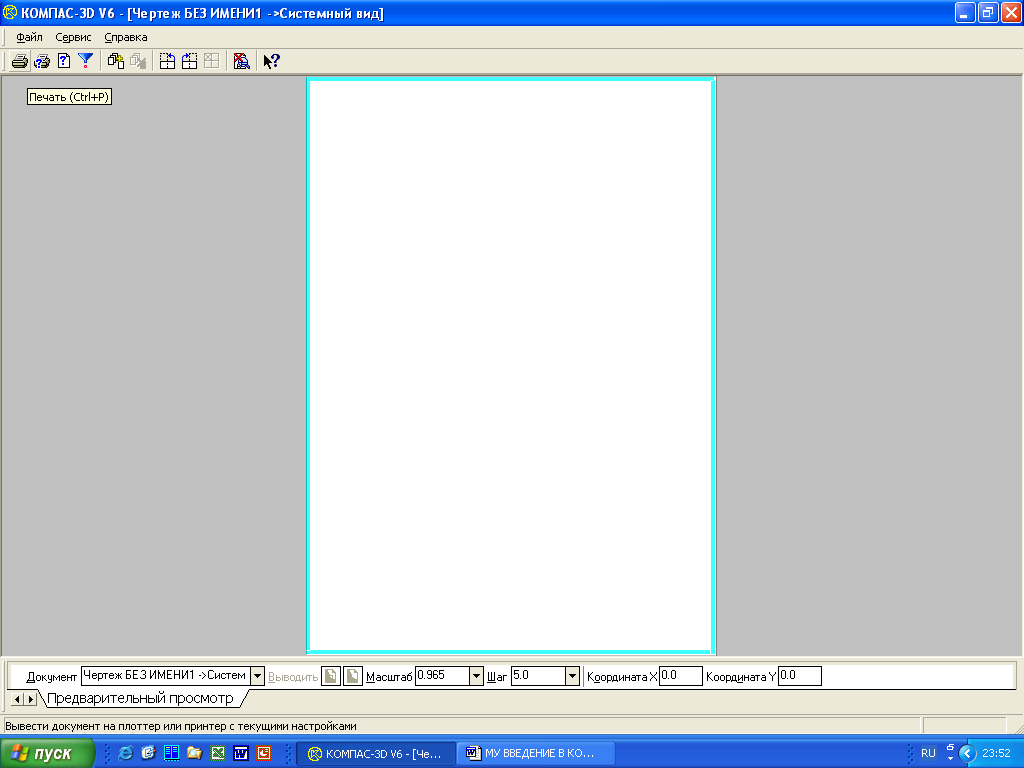The image size is (1024, 768).
Task: Expand the Документ dropdown arrow
Action: [x=257, y=676]
